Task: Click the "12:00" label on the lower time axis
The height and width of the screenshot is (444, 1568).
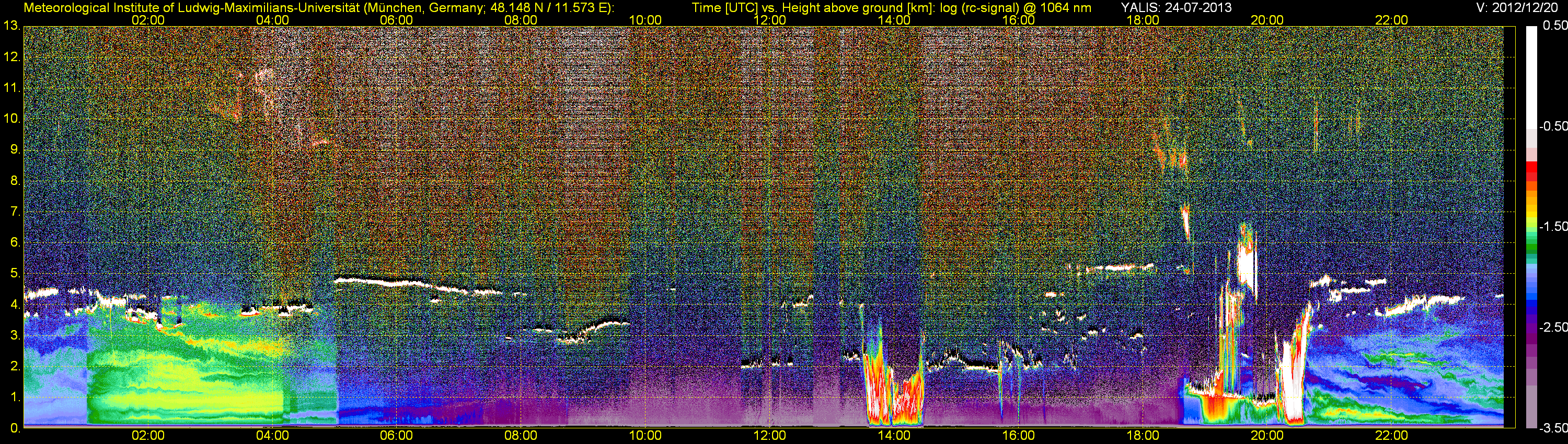Action: (x=769, y=436)
